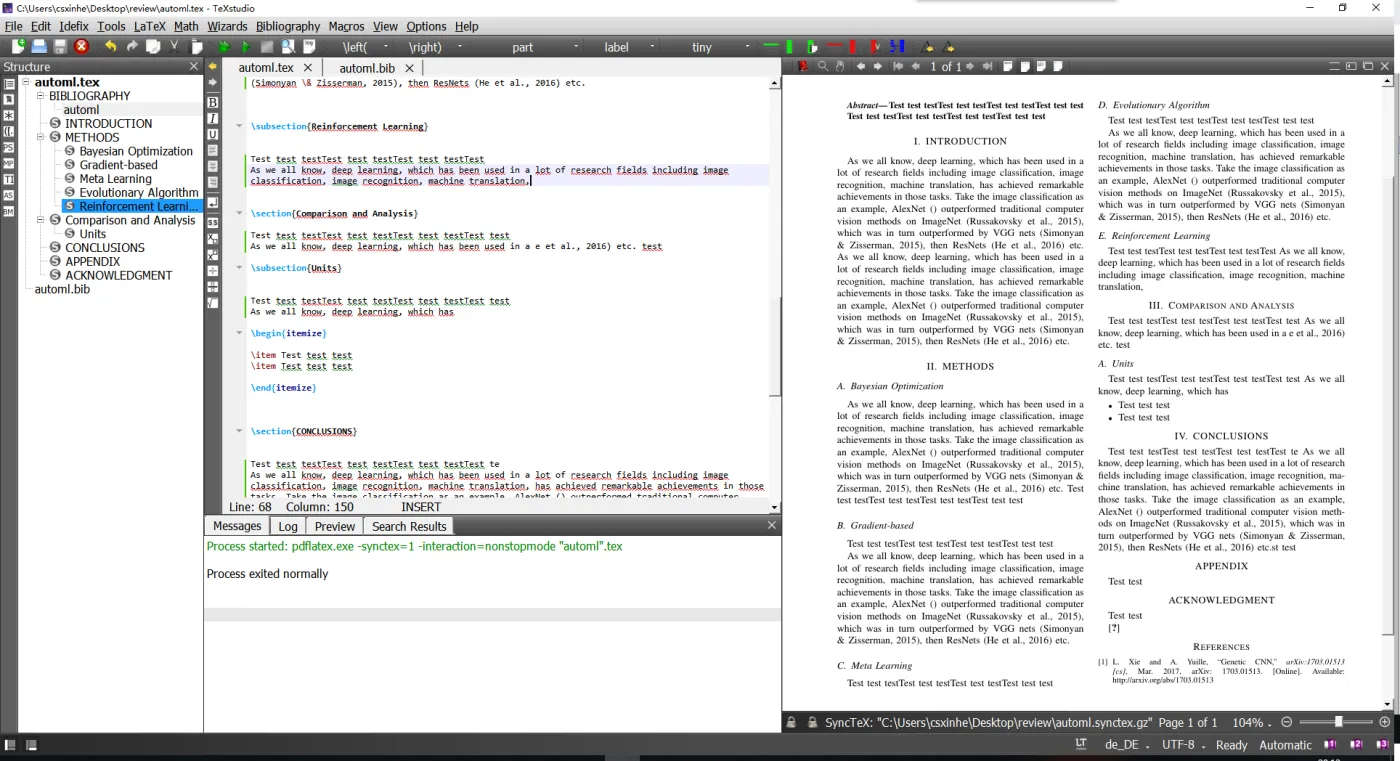This screenshot has height=761, width=1400.
Task: Click the Underline formatting icon in the editor sidebar
Action: pos(213,134)
